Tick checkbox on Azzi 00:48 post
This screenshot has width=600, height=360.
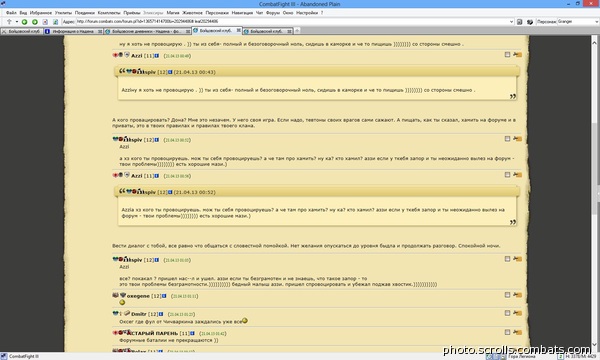coord(507,55)
